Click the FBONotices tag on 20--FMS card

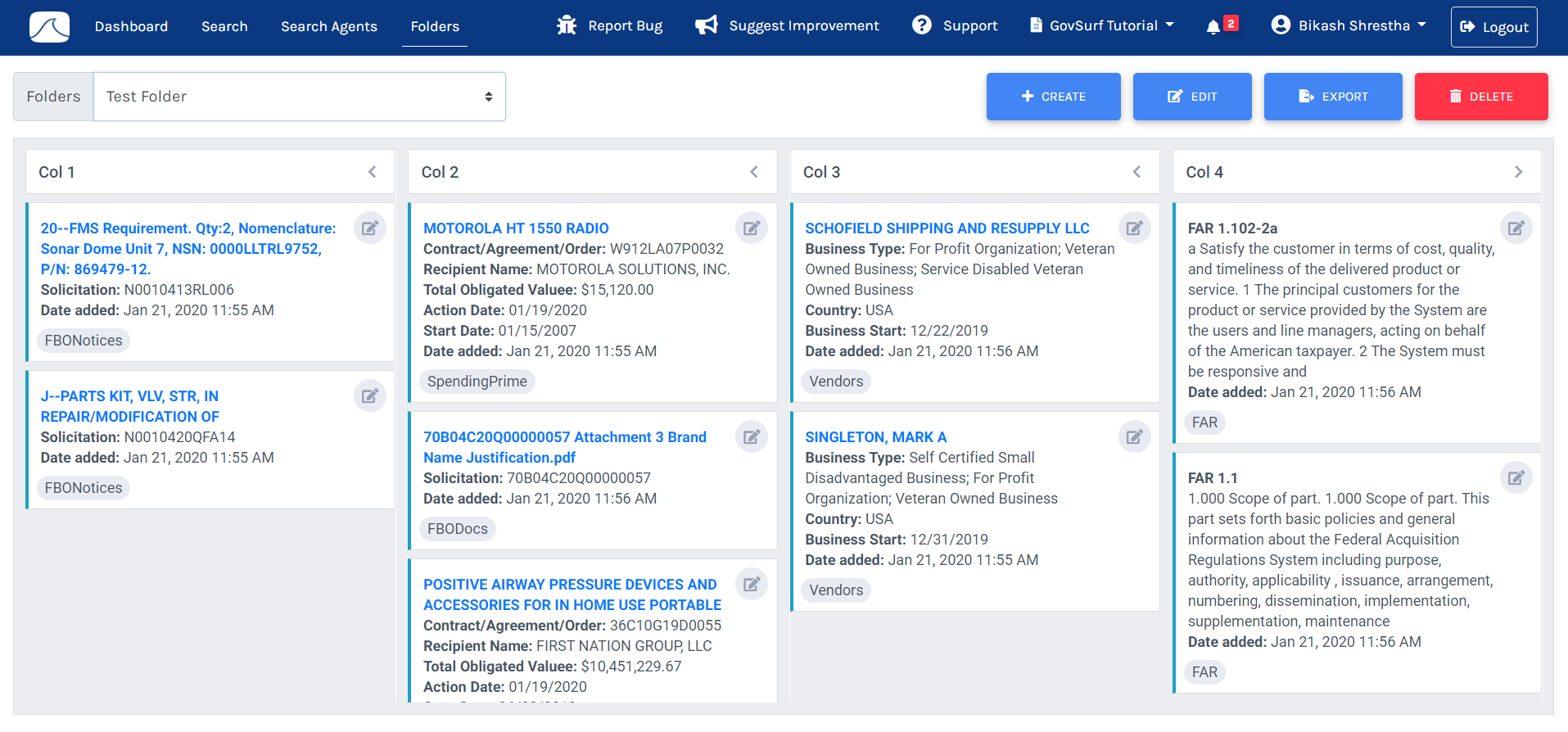(84, 341)
